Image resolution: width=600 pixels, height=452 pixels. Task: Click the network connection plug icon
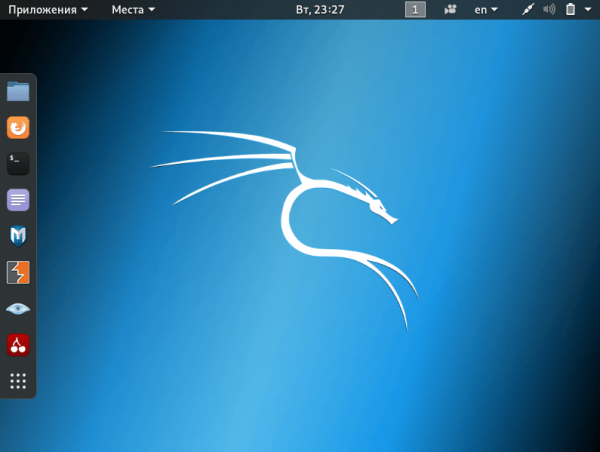click(528, 10)
